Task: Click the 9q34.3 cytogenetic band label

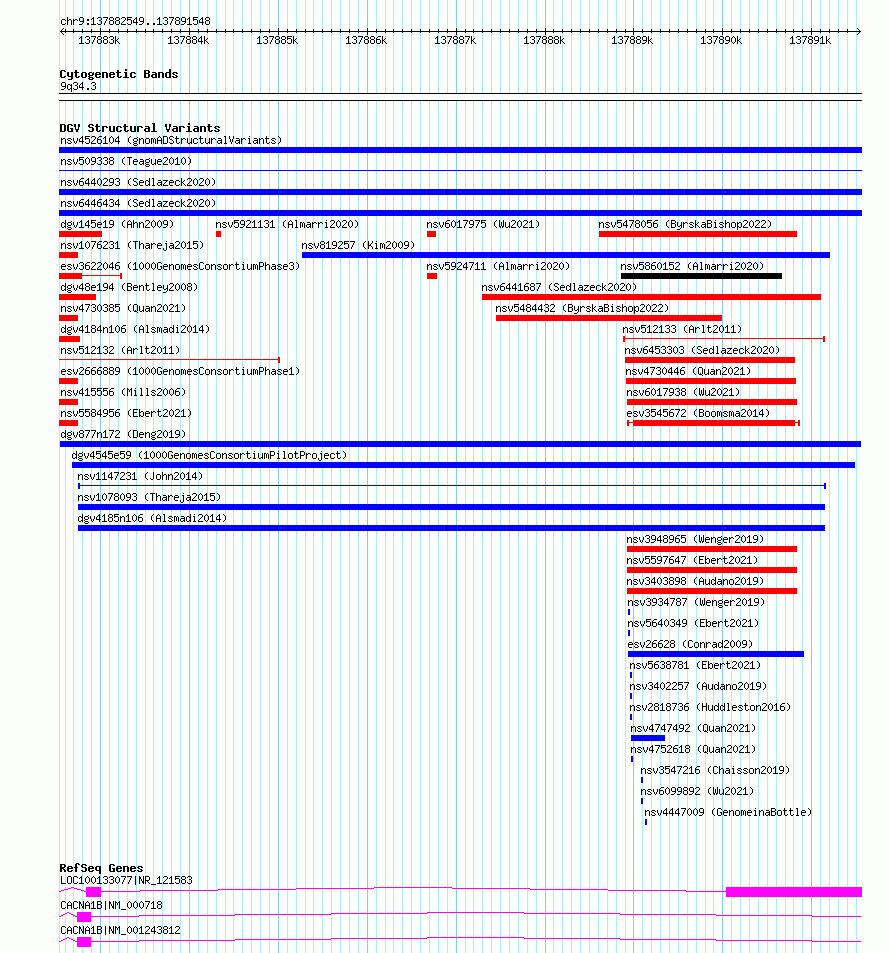Action: tap(78, 86)
